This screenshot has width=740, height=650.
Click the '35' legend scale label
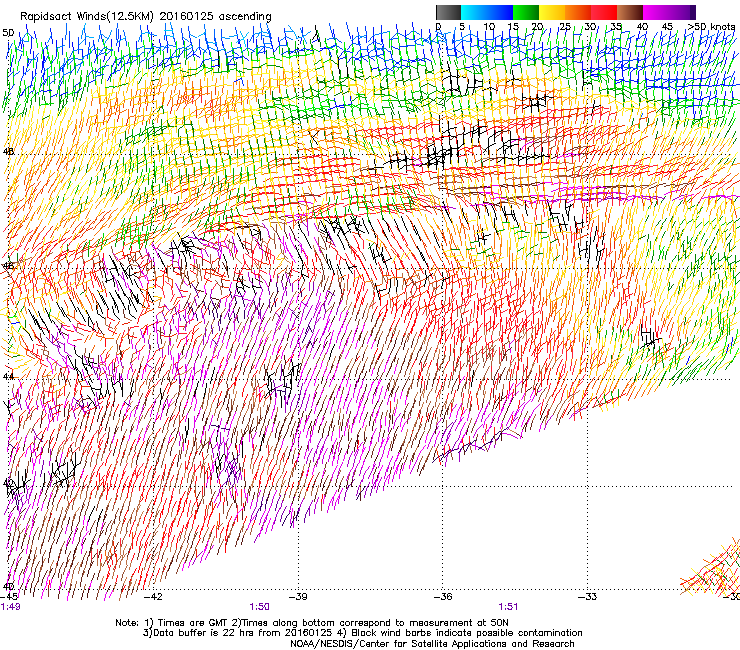(x=616, y=26)
